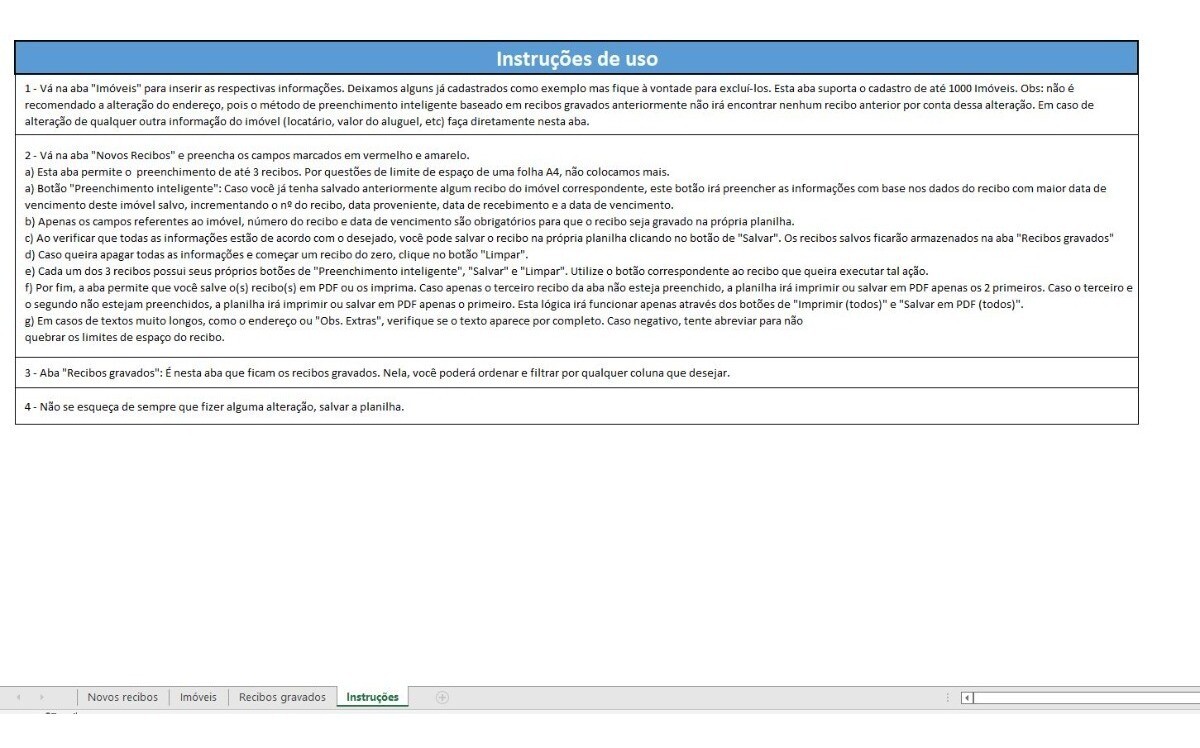Viewport: 1200px width, 748px height.
Task: Add a new sheet with plus icon
Action: (442, 697)
